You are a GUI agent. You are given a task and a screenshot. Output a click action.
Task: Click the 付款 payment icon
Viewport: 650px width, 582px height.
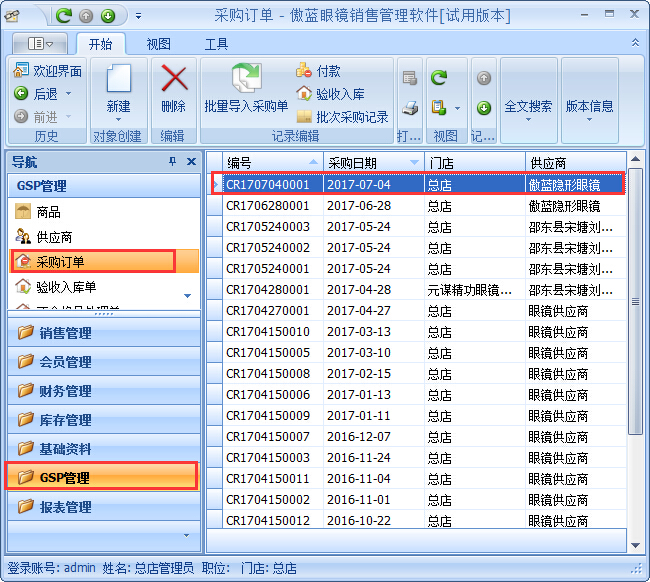[x=305, y=71]
